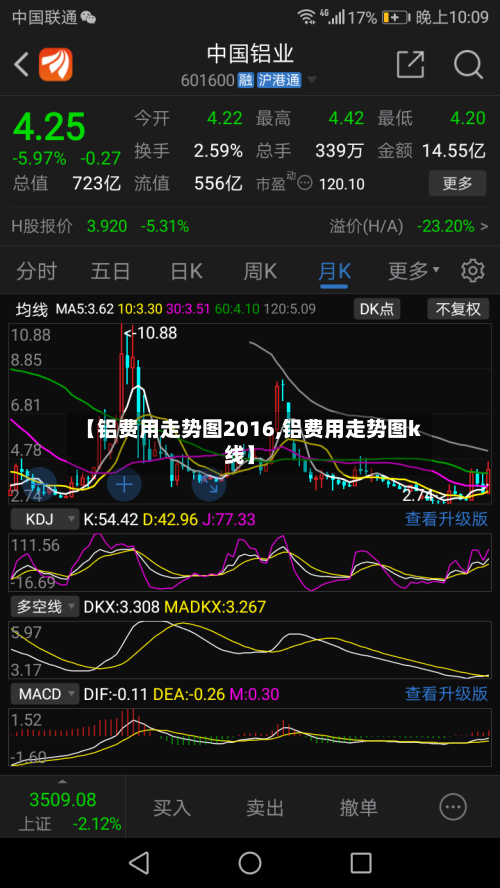500x888 pixels.
Task: Tap the 10.88 peak price marker
Action: point(151,334)
